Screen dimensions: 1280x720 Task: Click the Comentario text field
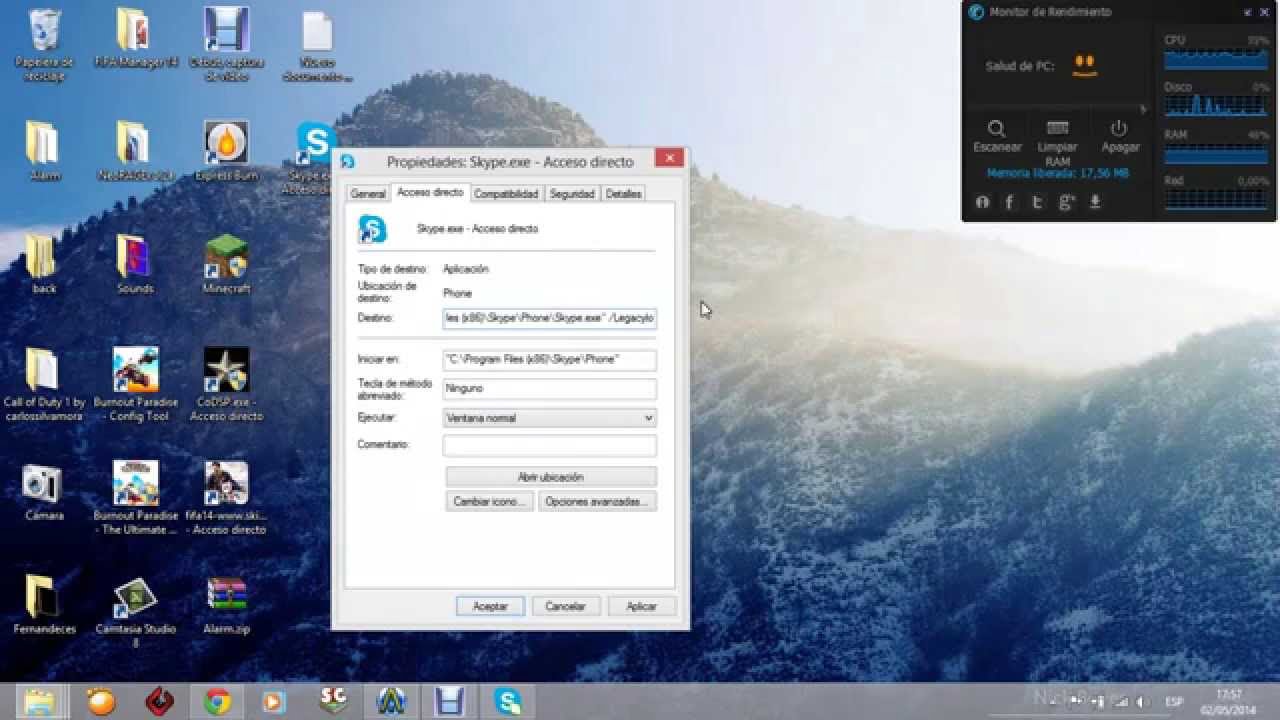(x=550, y=445)
